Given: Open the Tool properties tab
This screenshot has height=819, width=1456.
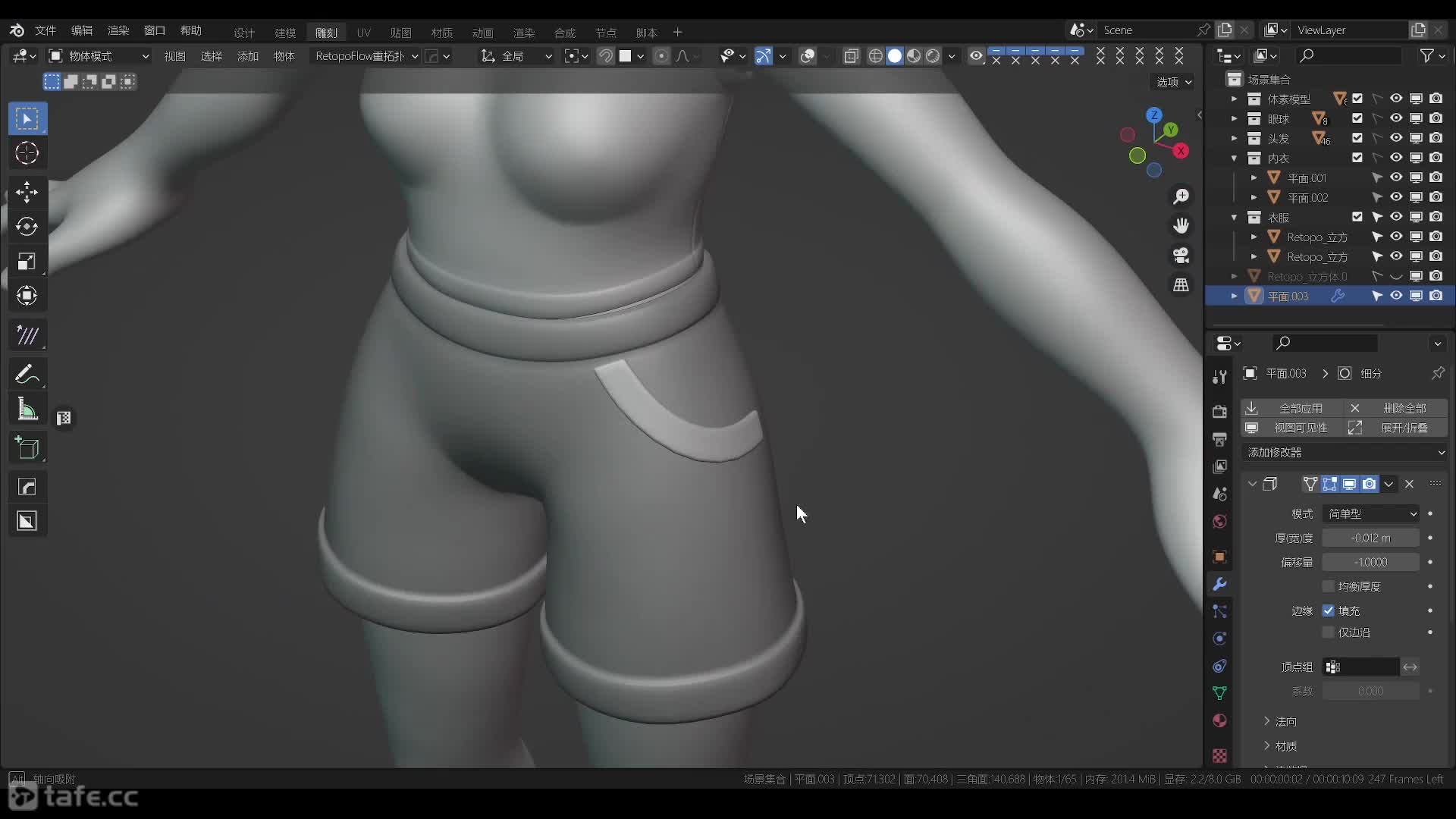Looking at the screenshot, I should [1219, 377].
